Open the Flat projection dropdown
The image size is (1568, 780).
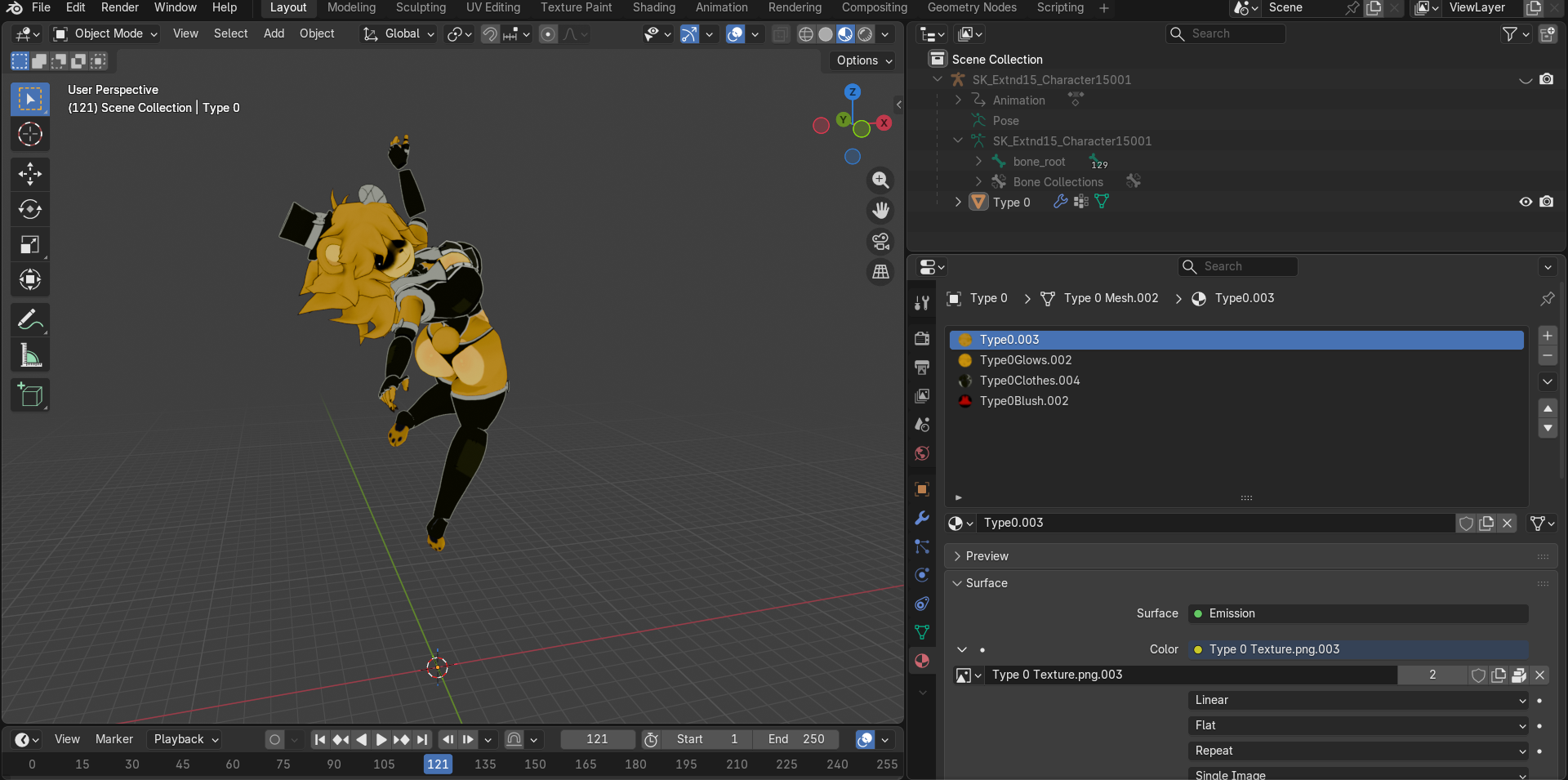pyautogui.click(x=1359, y=725)
